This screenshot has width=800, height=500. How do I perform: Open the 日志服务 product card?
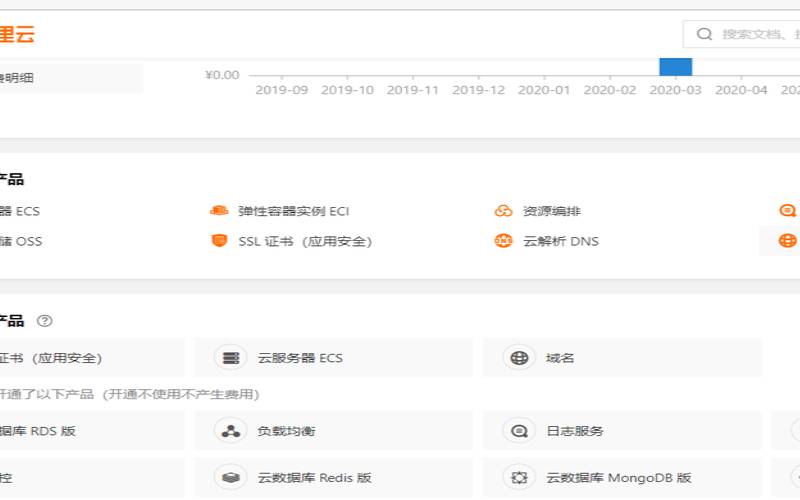point(622,431)
